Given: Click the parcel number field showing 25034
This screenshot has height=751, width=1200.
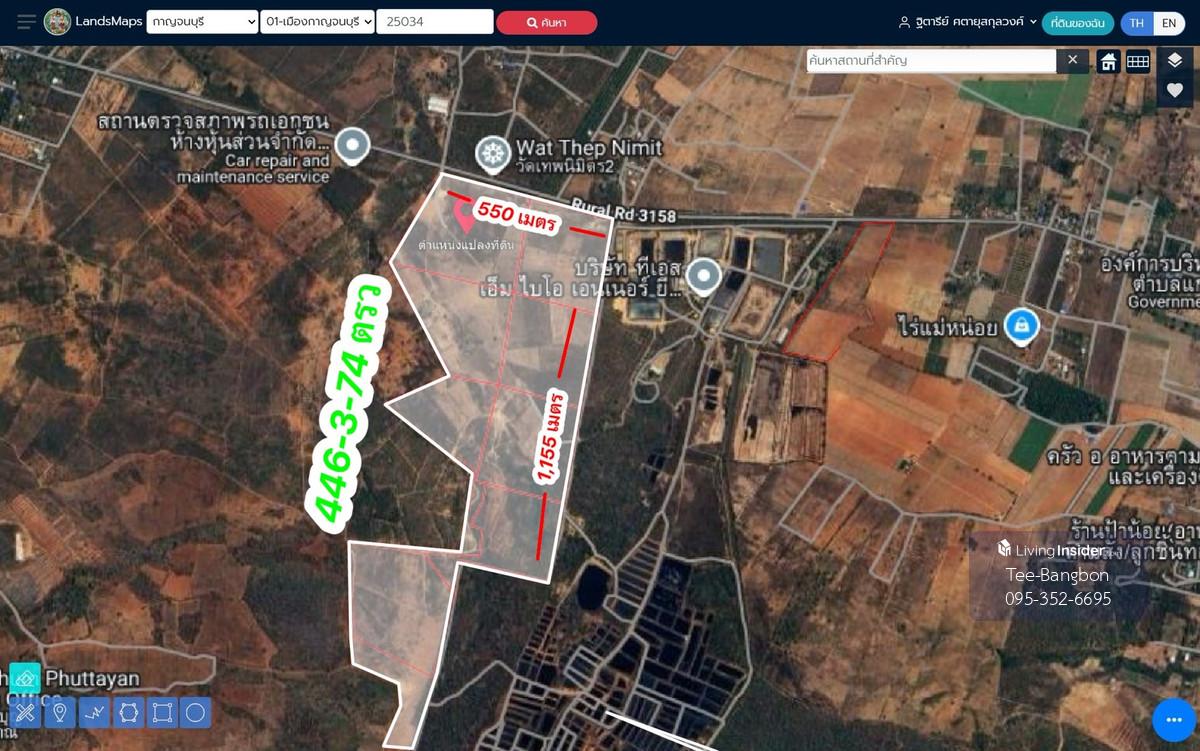Looking at the screenshot, I should pyautogui.click(x=435, y=22).
